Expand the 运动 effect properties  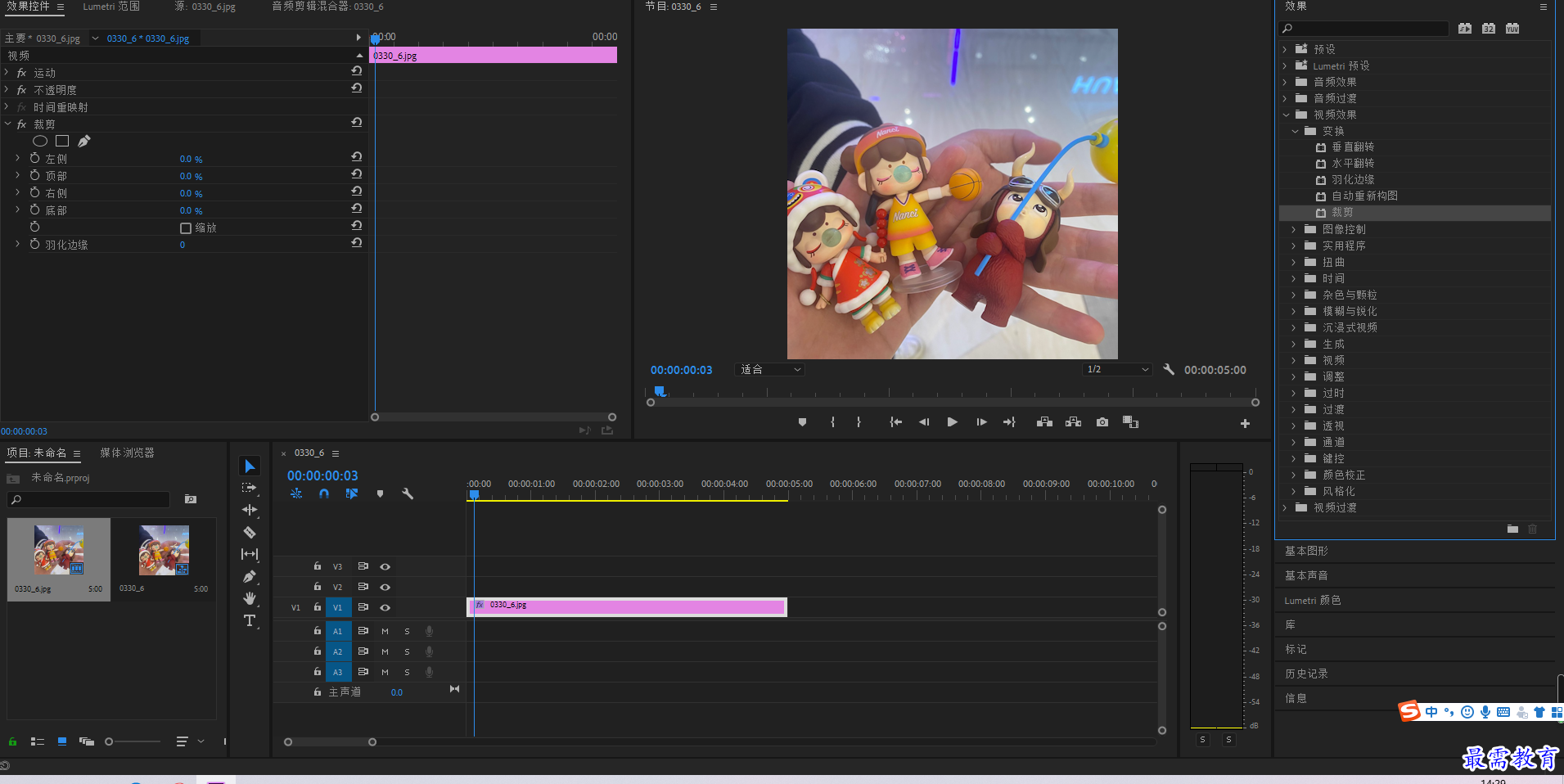pyautogui.click(x=7, y=72)
